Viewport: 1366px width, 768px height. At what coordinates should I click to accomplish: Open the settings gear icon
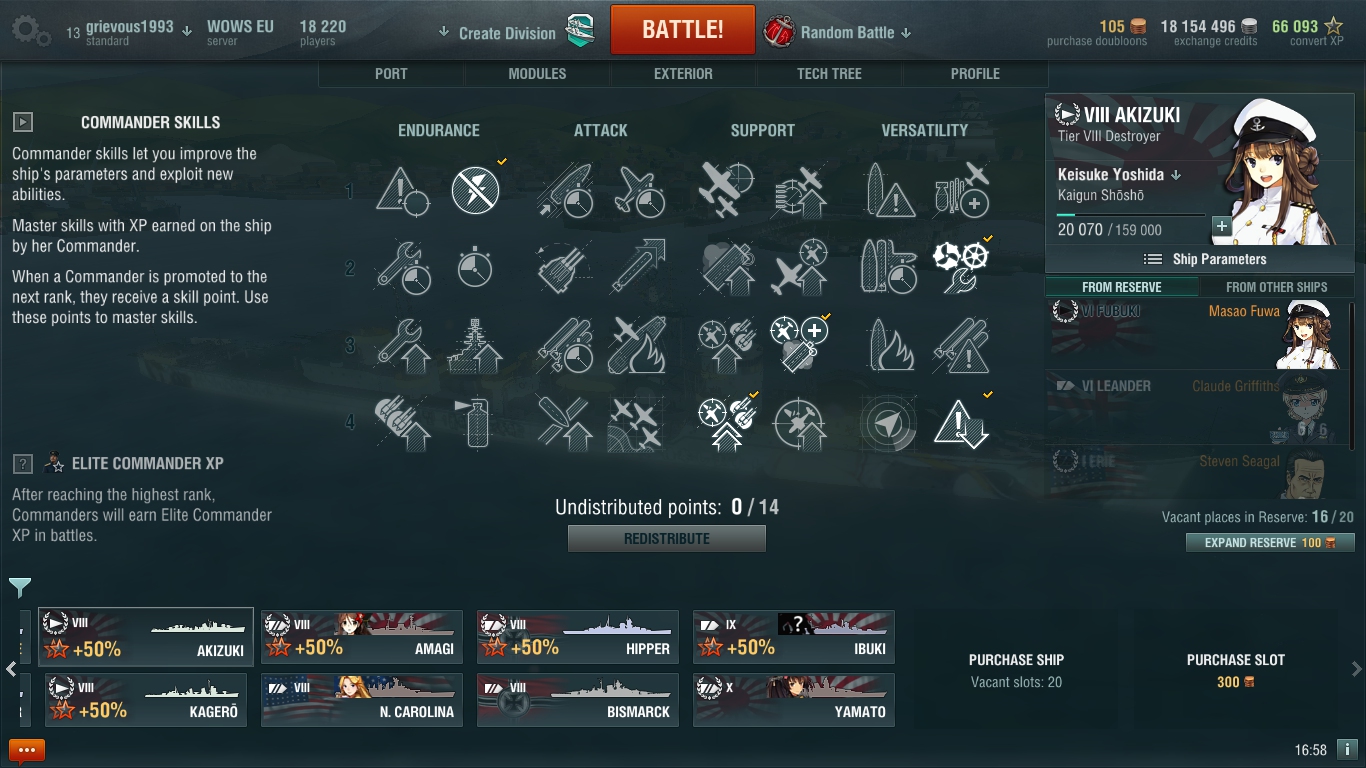[30, 31]
